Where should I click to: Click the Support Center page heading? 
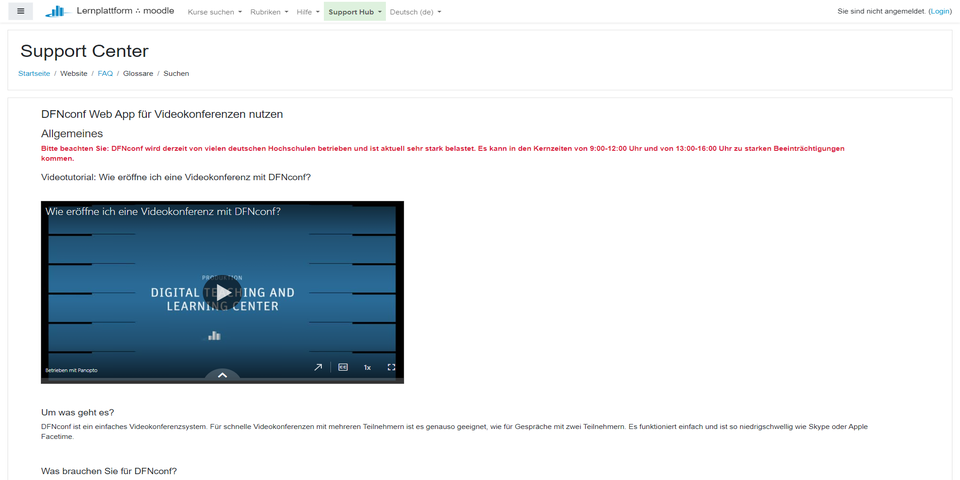pyautogui.click(x=84, y=51)
